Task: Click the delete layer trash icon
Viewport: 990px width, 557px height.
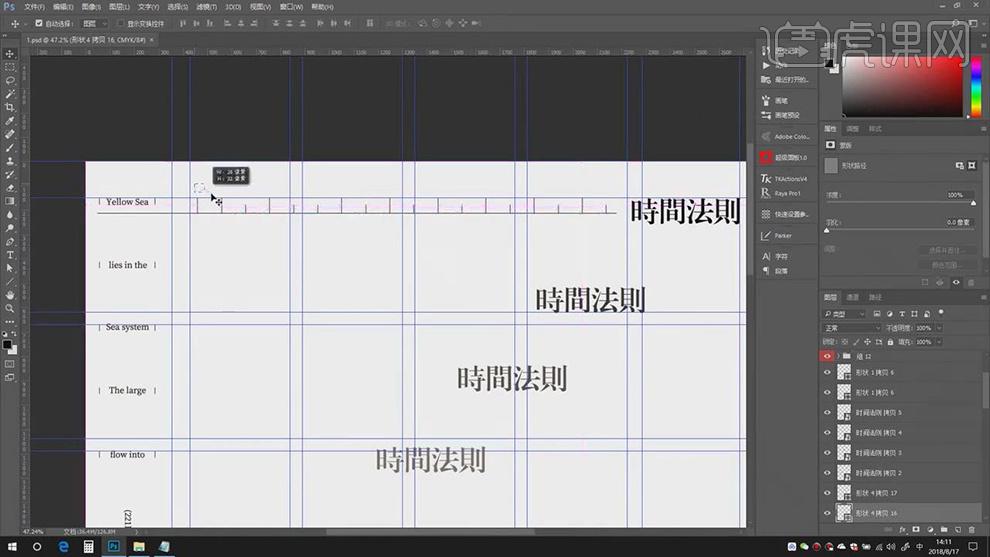Action: coord(972,530)
